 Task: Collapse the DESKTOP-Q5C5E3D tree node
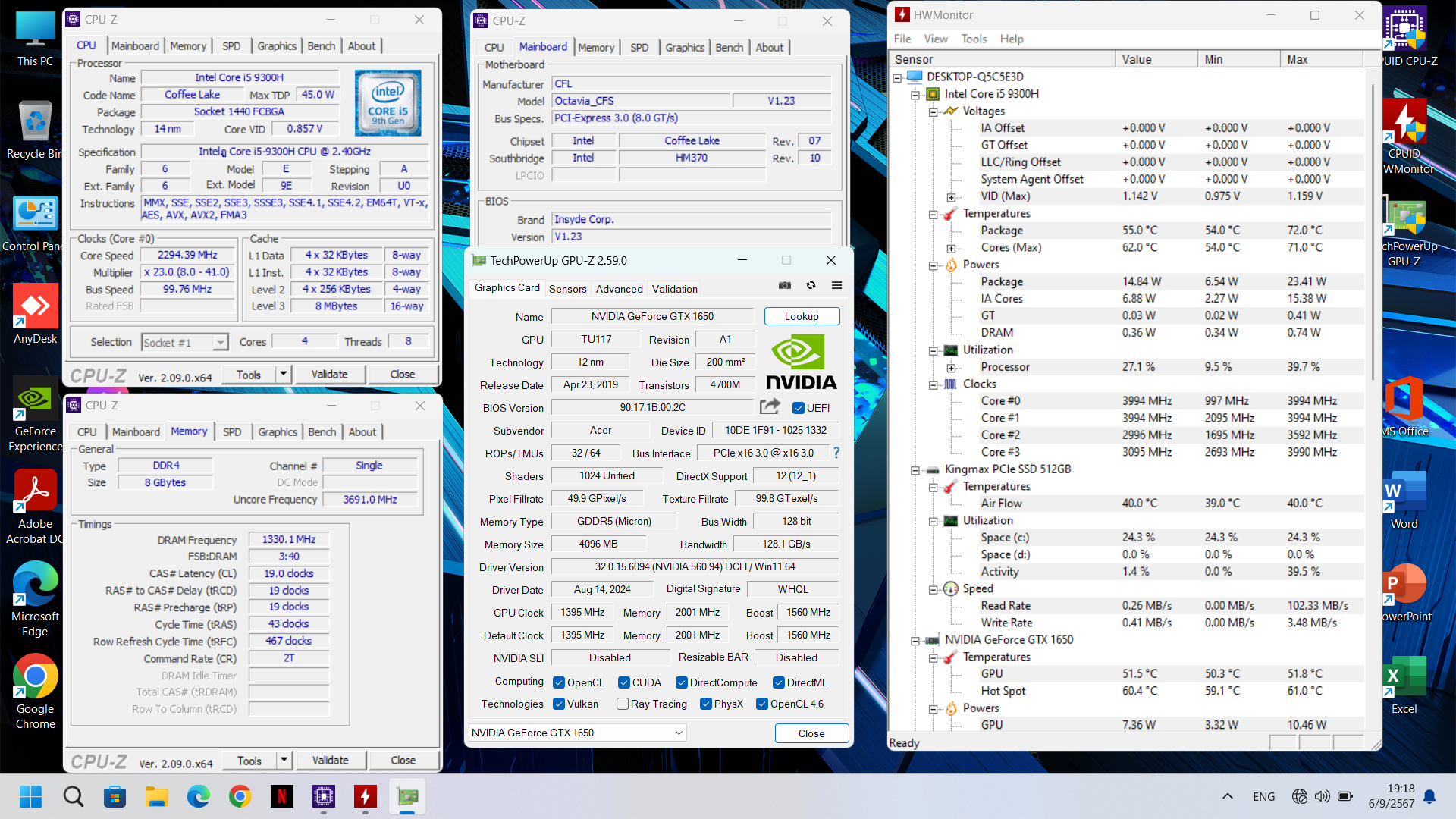tap(898, 77)
